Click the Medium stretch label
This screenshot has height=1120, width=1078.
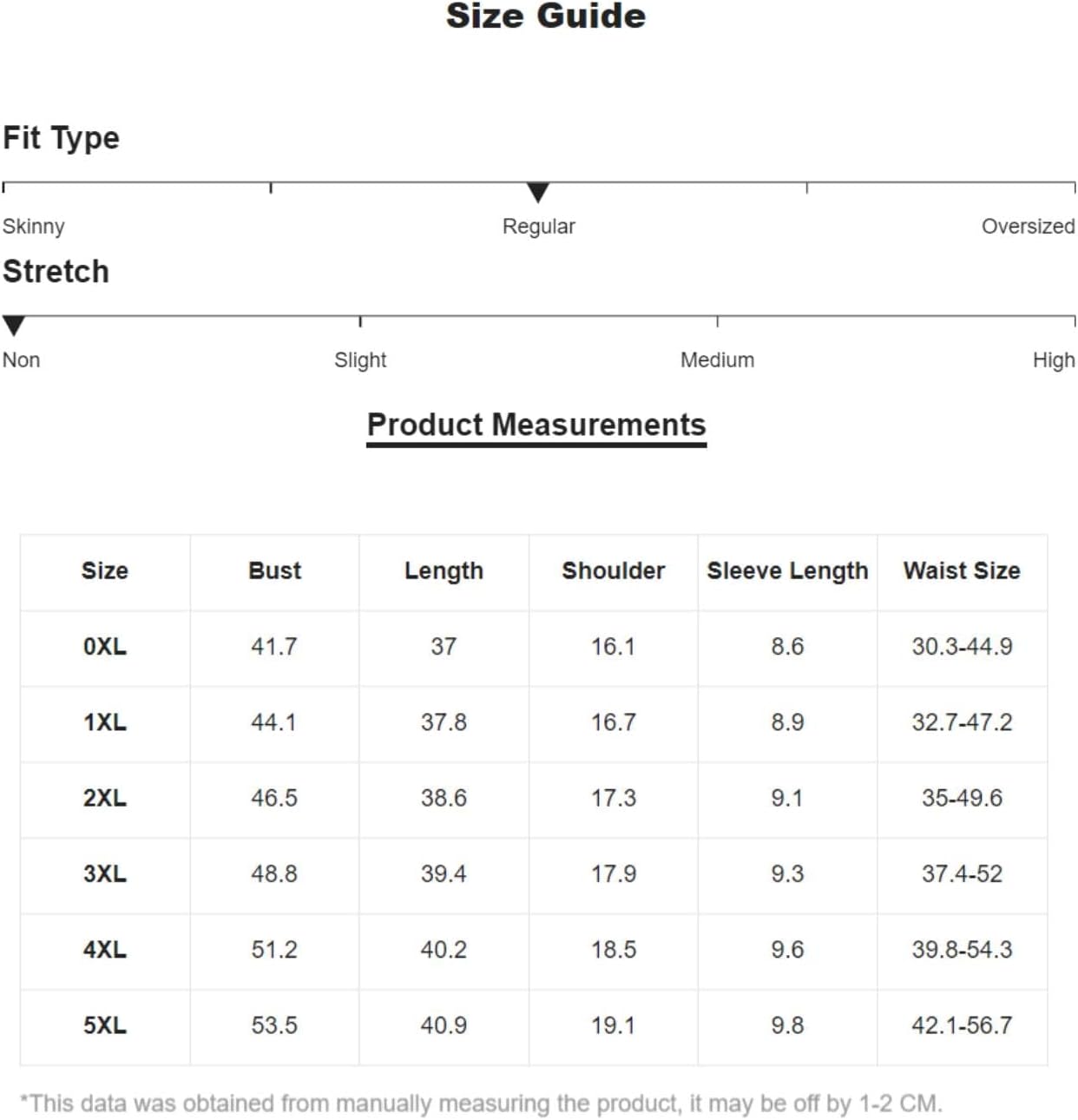(717, 360)
